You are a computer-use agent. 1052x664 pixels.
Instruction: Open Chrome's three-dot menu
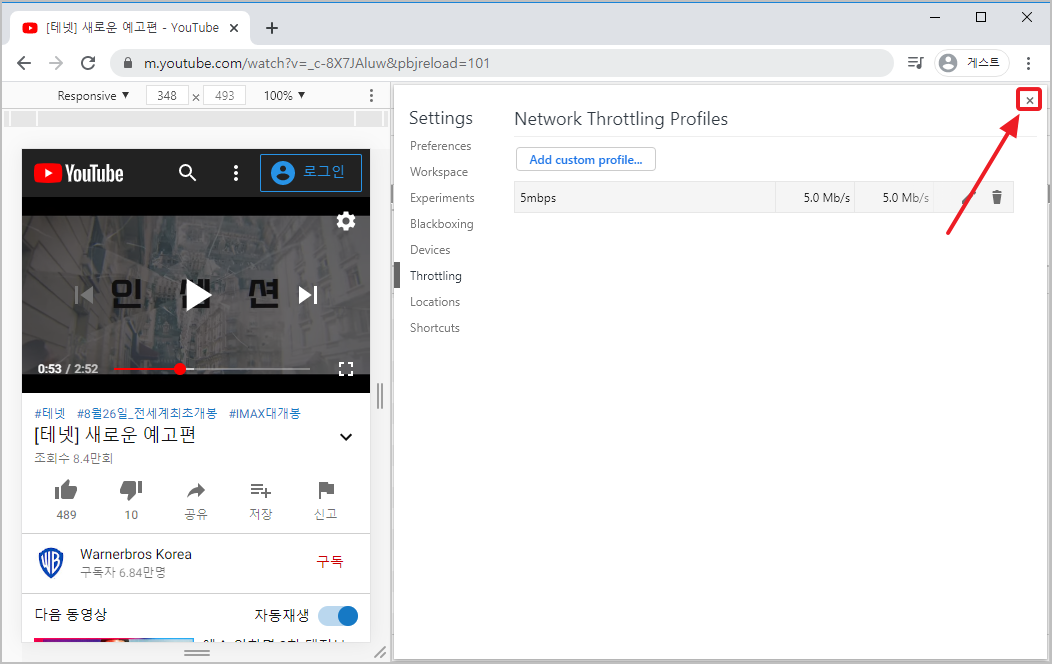(x=1028, y=63)
